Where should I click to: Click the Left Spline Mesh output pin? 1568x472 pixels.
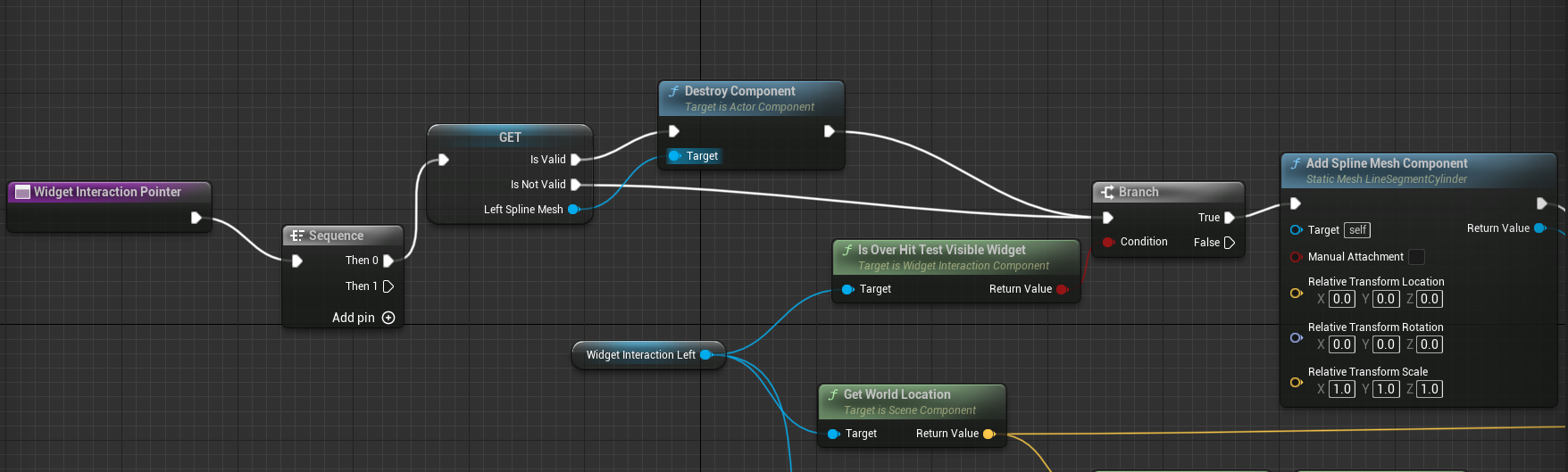pos(573,210)
